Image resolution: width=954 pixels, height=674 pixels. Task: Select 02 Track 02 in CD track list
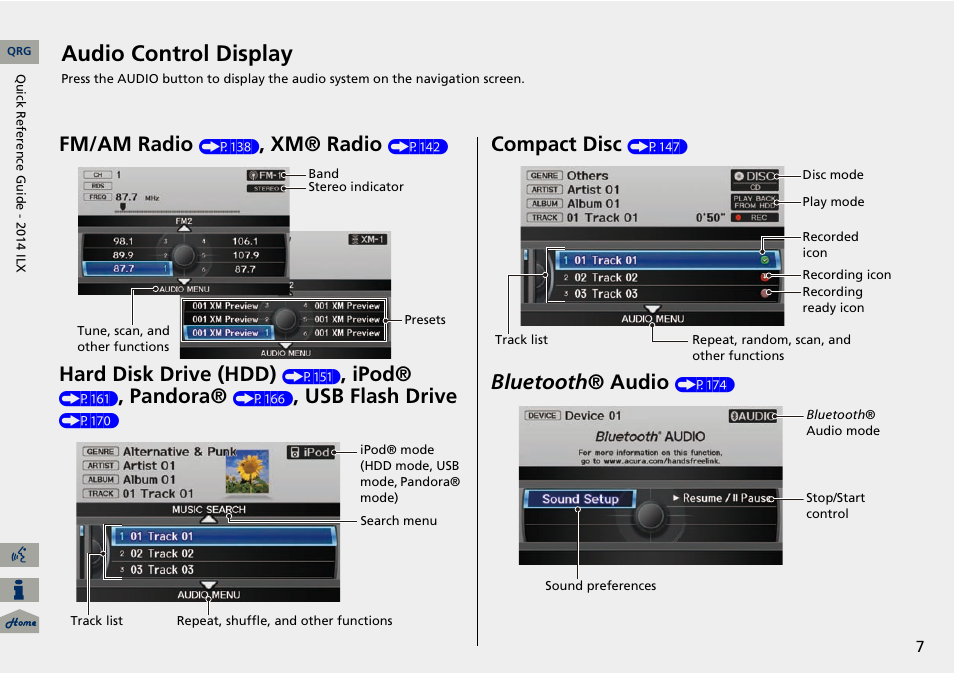pos(667,277)
